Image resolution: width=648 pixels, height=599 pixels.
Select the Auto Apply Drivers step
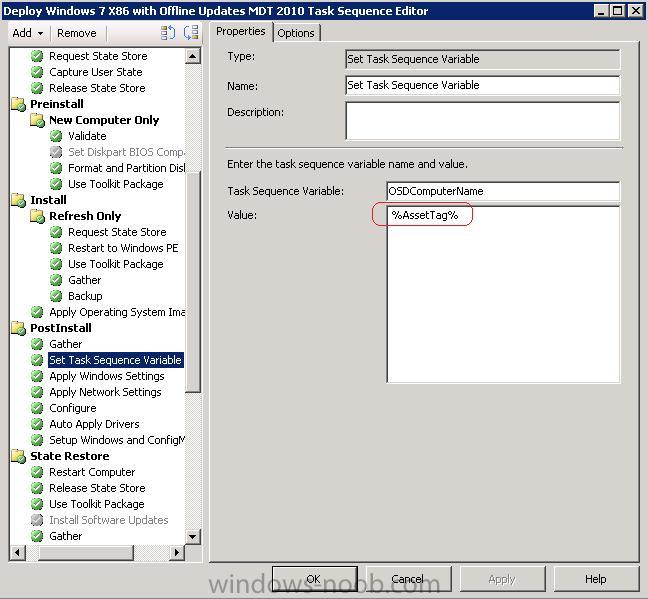94,424
